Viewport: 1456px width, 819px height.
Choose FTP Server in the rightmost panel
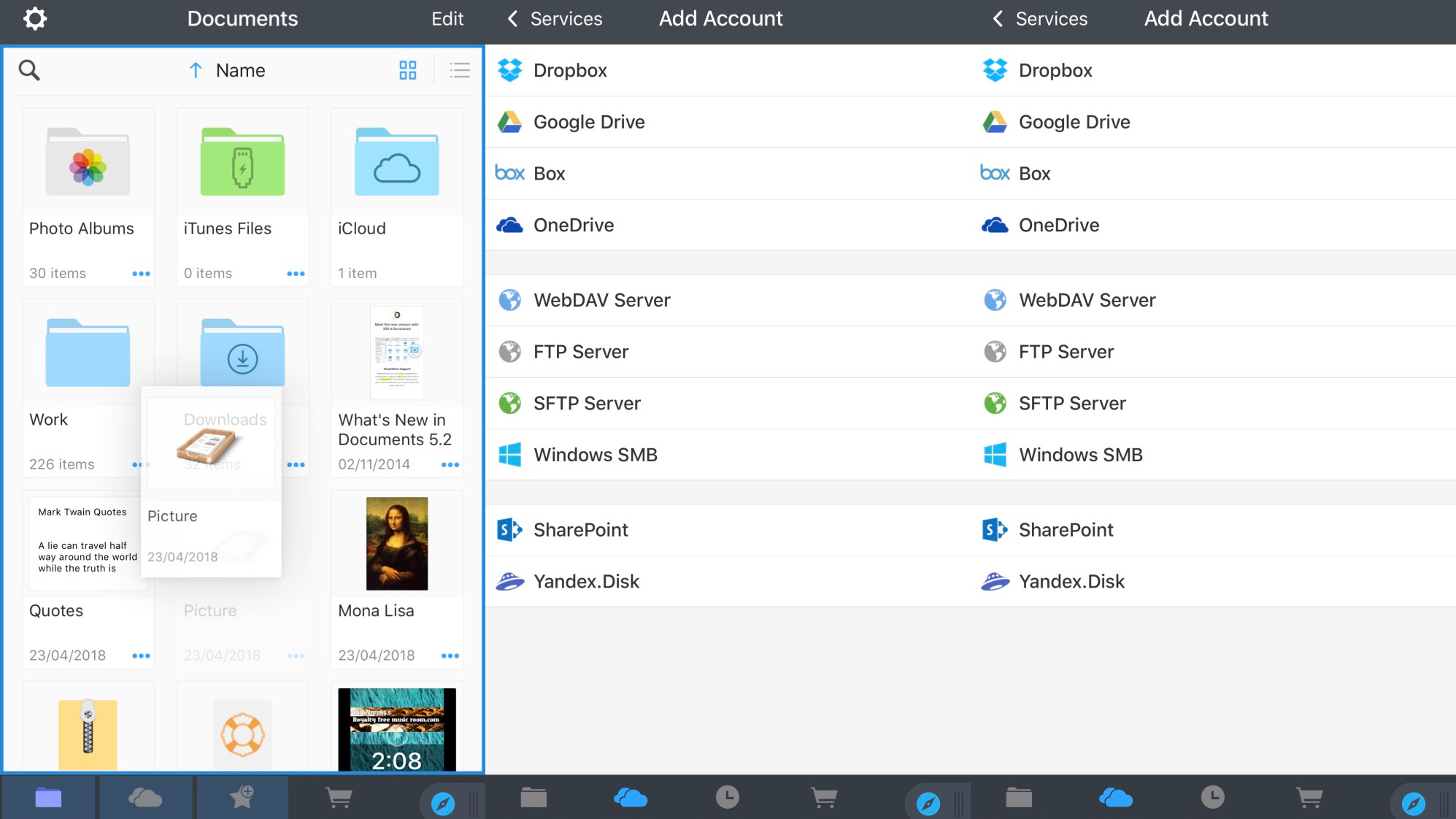click(1214, 352)
